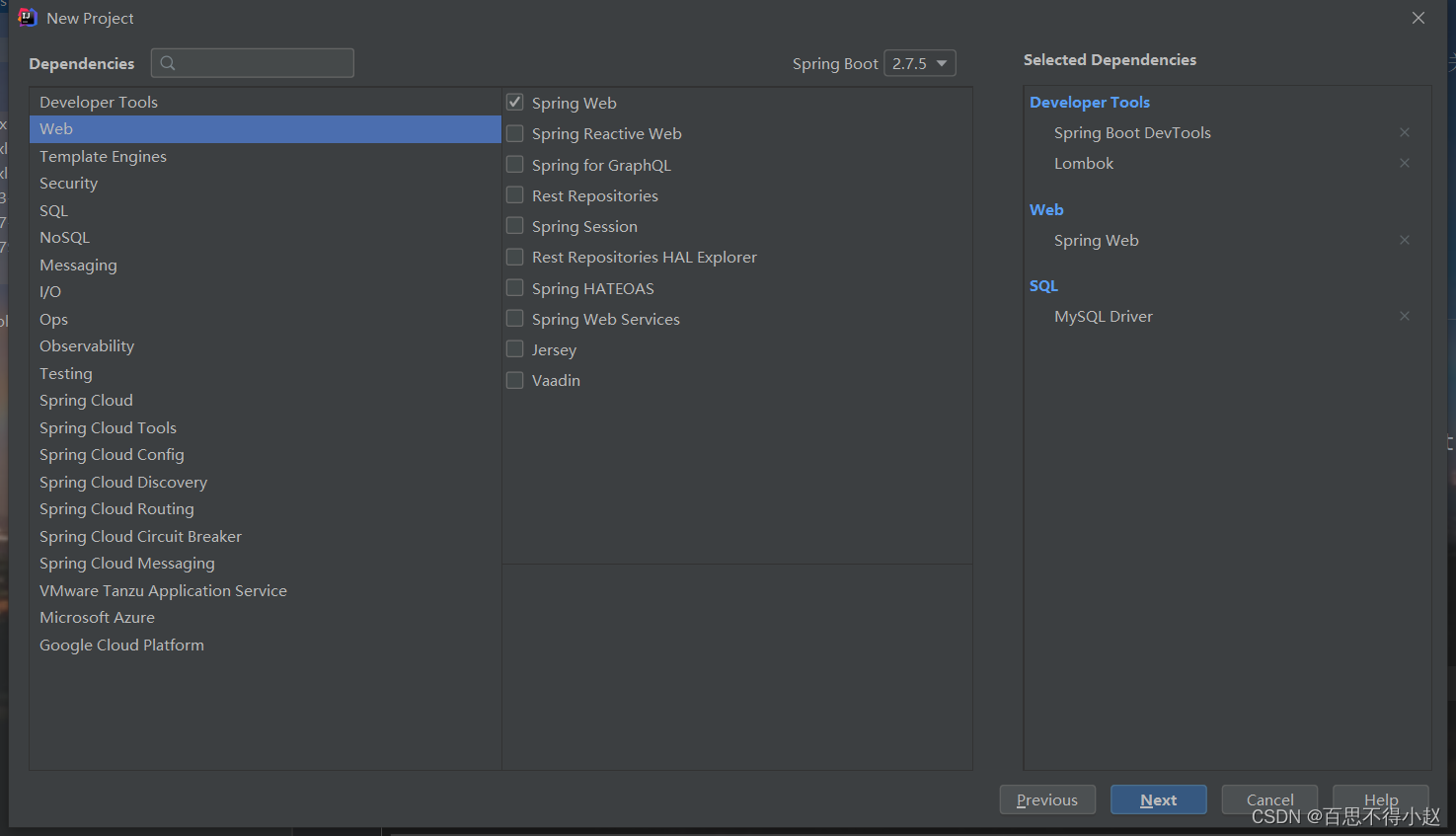
Task: Tick the Vaadin checkbox
Action: (x=515, y=380)
